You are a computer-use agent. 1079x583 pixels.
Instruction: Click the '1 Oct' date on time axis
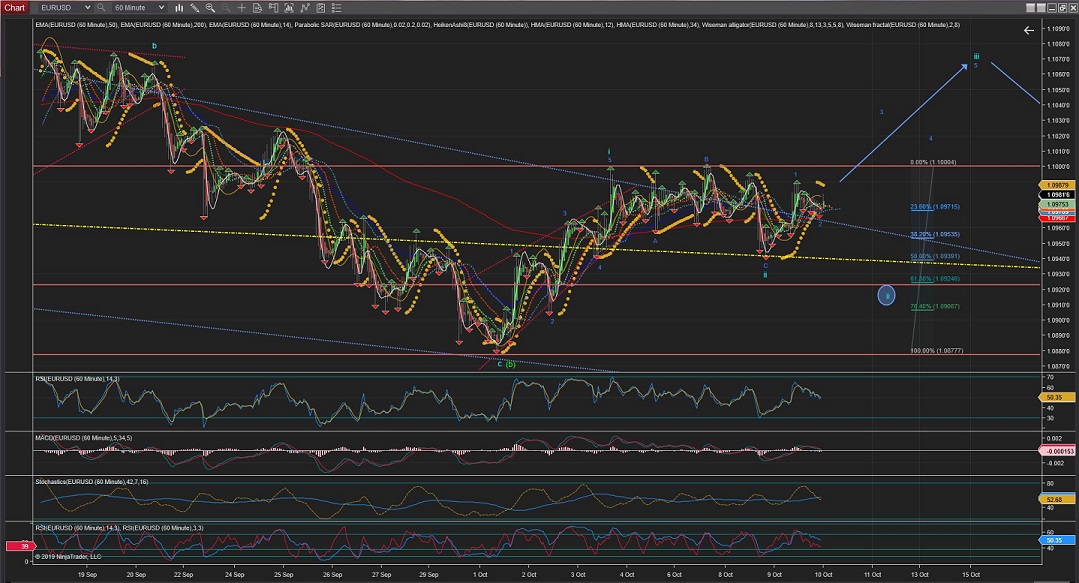(x=480, y=575)
